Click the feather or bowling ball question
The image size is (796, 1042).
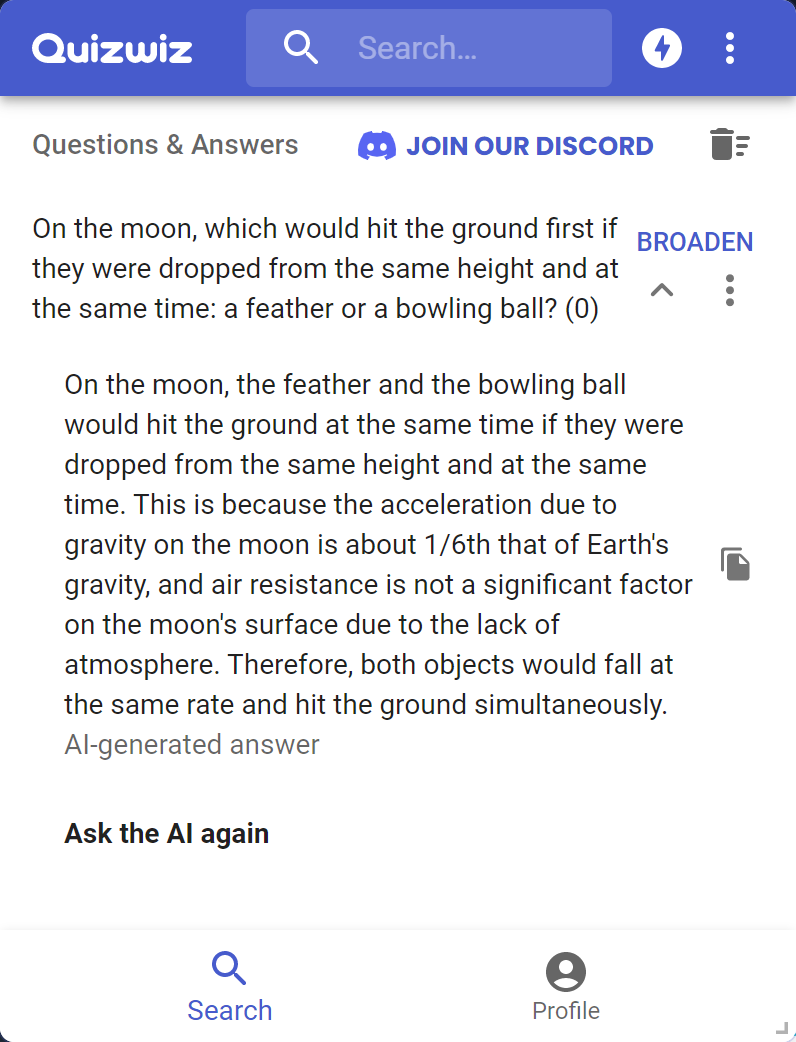326,269
